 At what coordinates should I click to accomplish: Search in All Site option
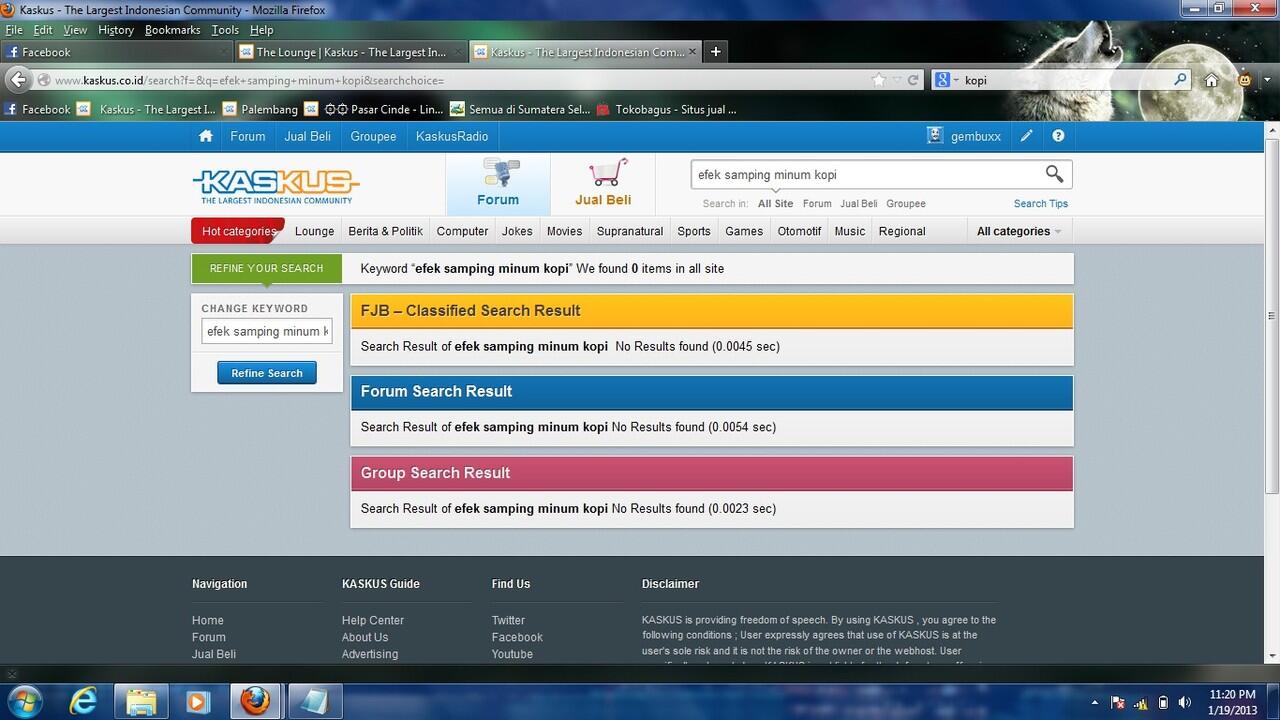[775, 203]
